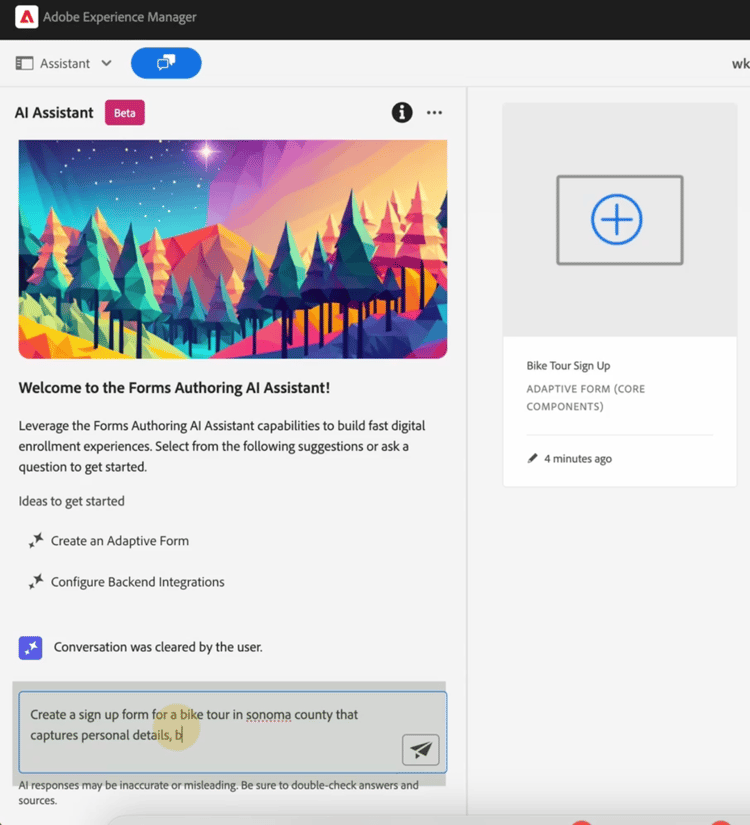Viewport: 750px width, 825px height.
Task: Click the plus create thumbnail on form card
Action: pos(619,220)
